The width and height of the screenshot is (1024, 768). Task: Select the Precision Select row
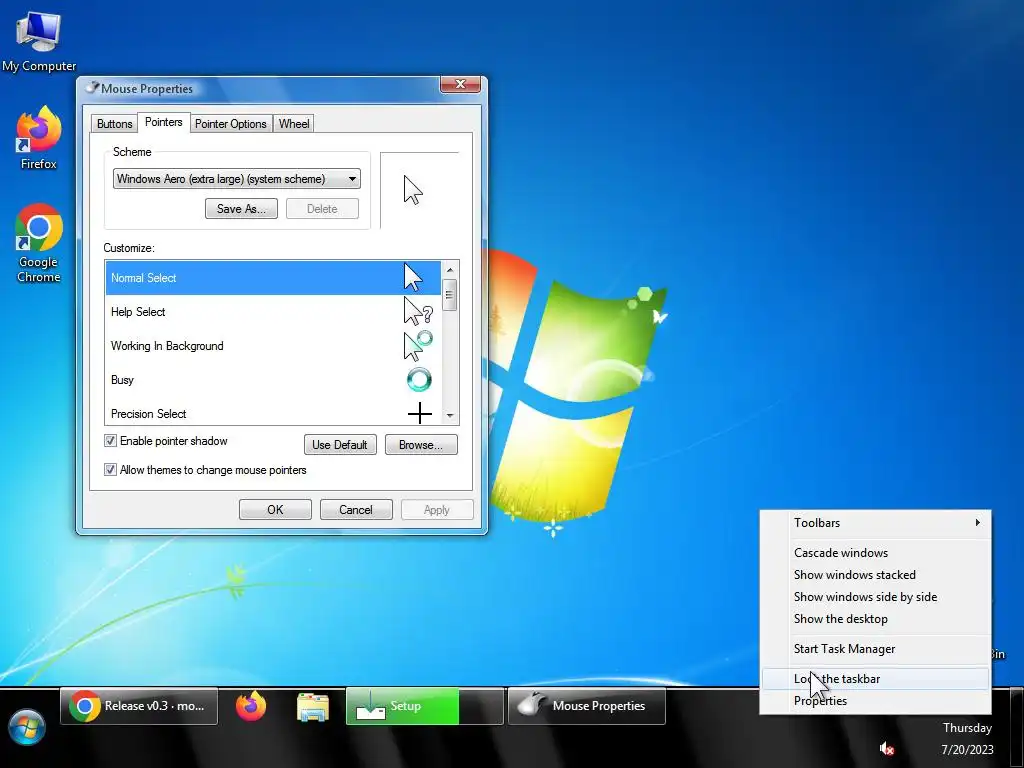273,413
